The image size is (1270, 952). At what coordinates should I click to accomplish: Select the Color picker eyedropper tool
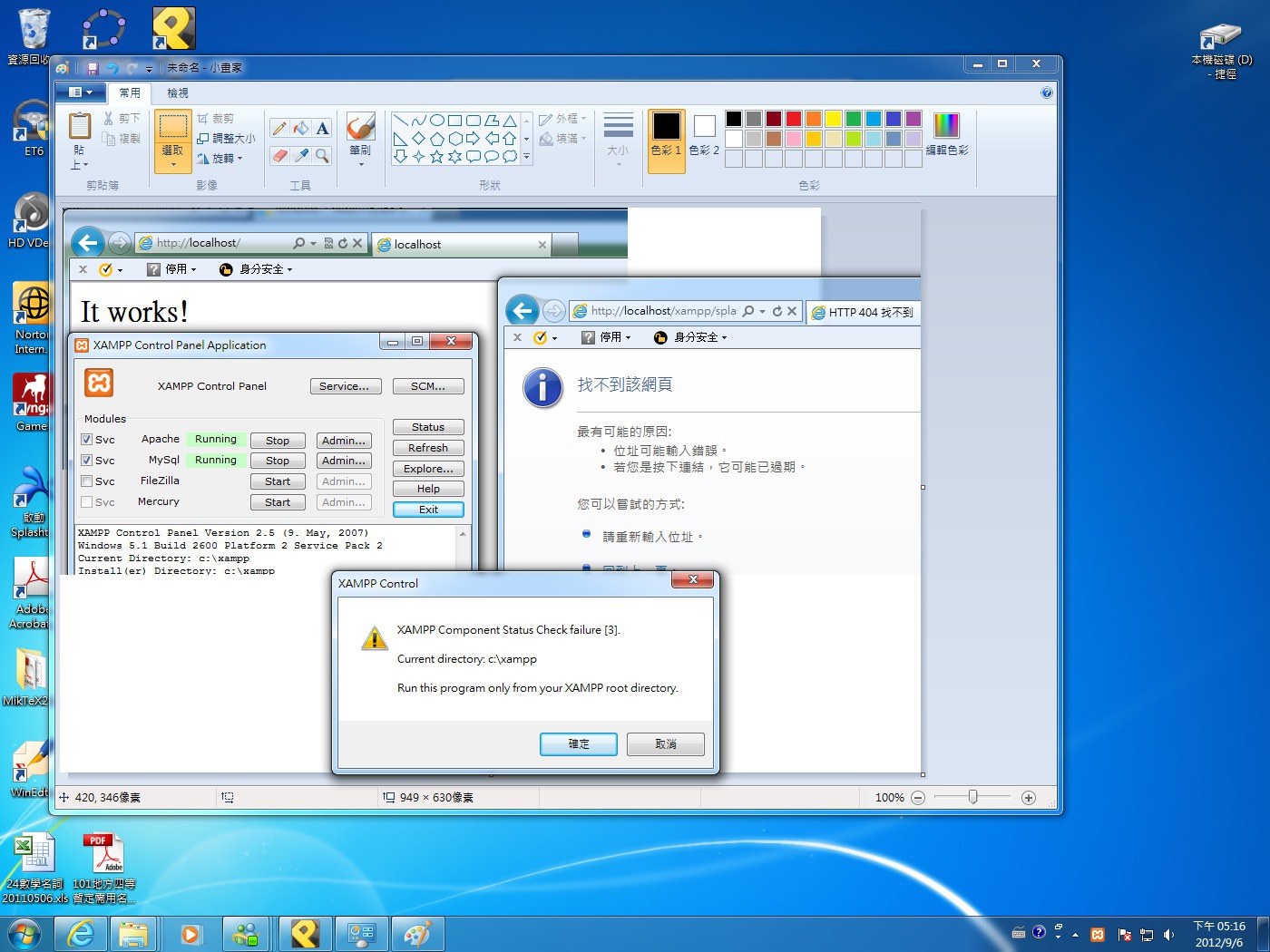point(301,156)
